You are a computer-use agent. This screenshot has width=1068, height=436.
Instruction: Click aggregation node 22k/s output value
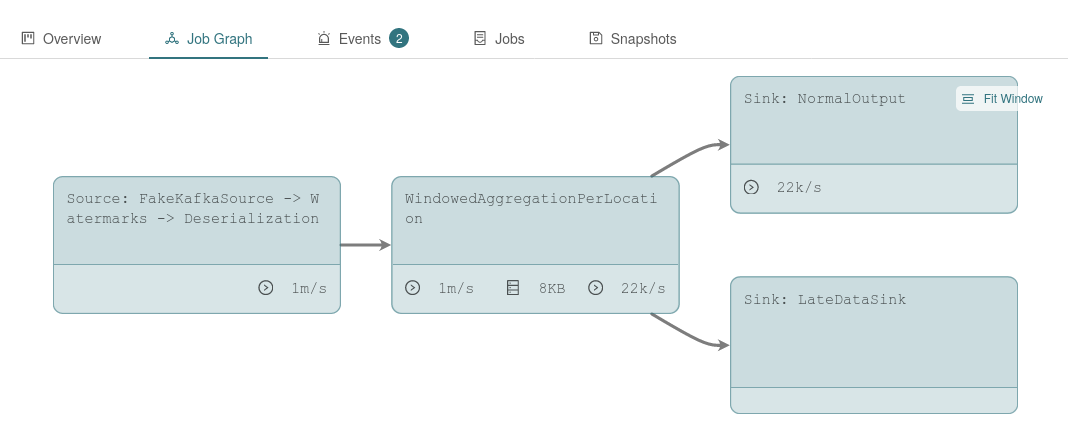(x=643, y=288)
